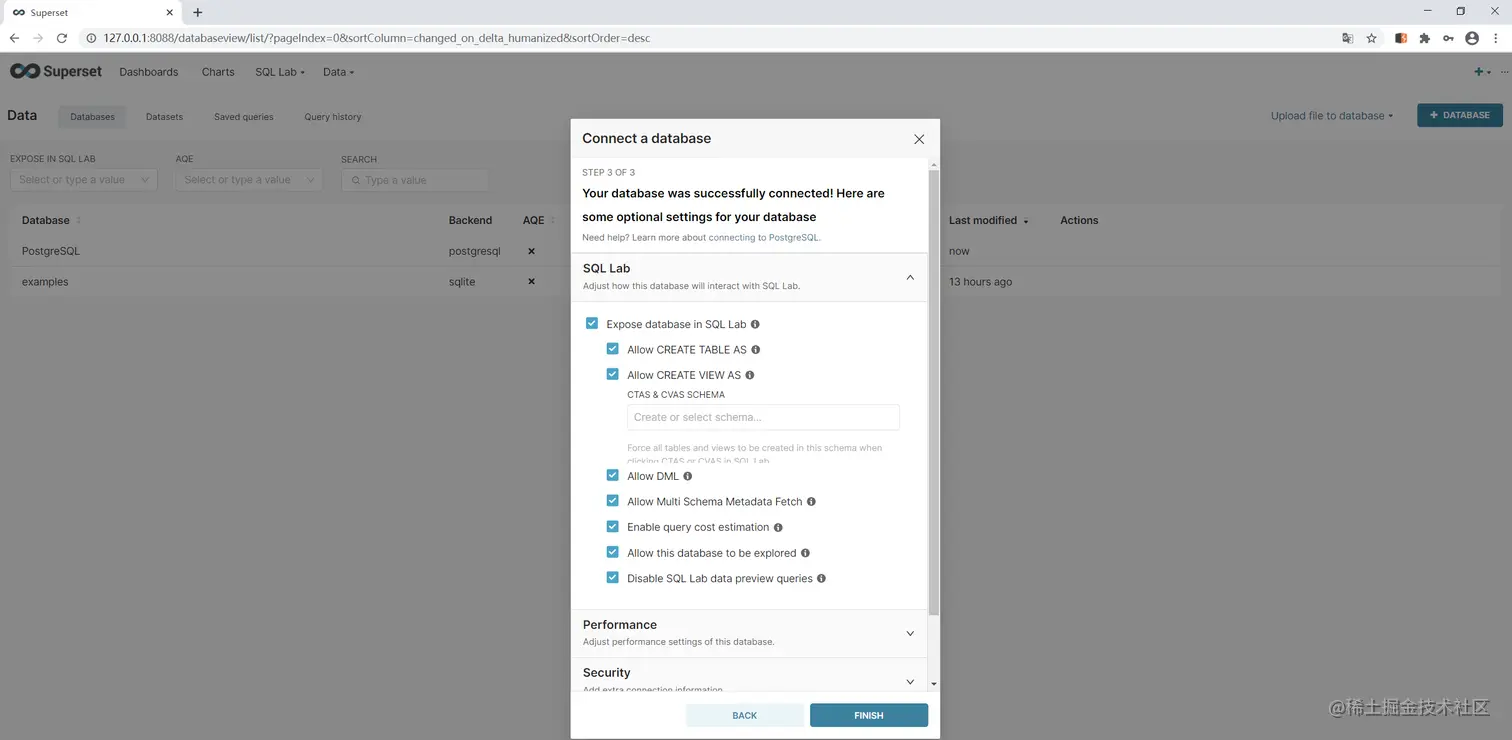Viewport: 1512px width, 740px height.
Task: Click examples database name in table
Action: [45, 282]
